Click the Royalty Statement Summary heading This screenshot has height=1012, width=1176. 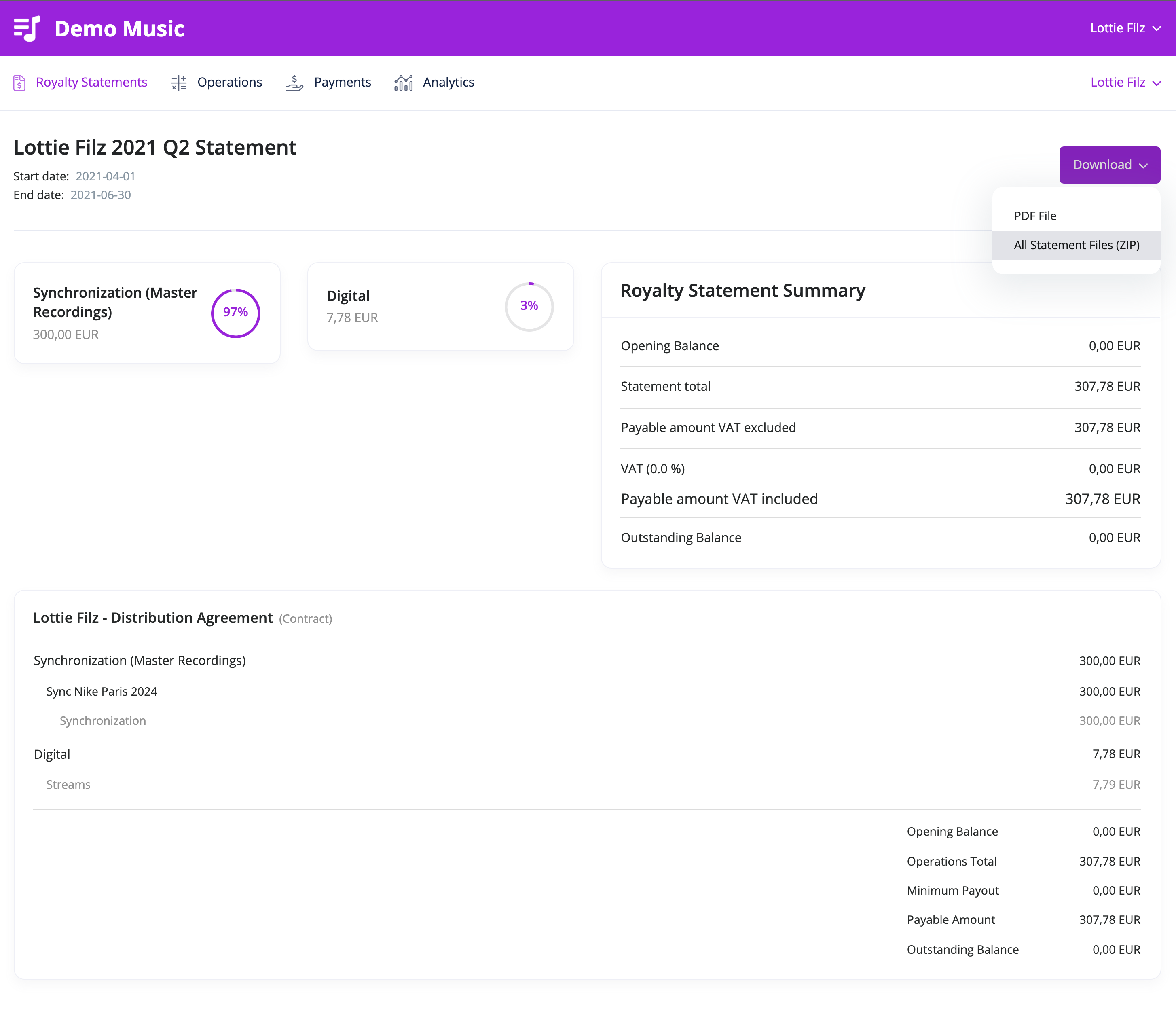tap(742, 290)
